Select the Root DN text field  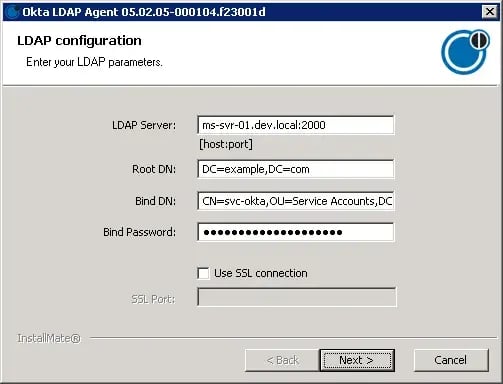296,169
